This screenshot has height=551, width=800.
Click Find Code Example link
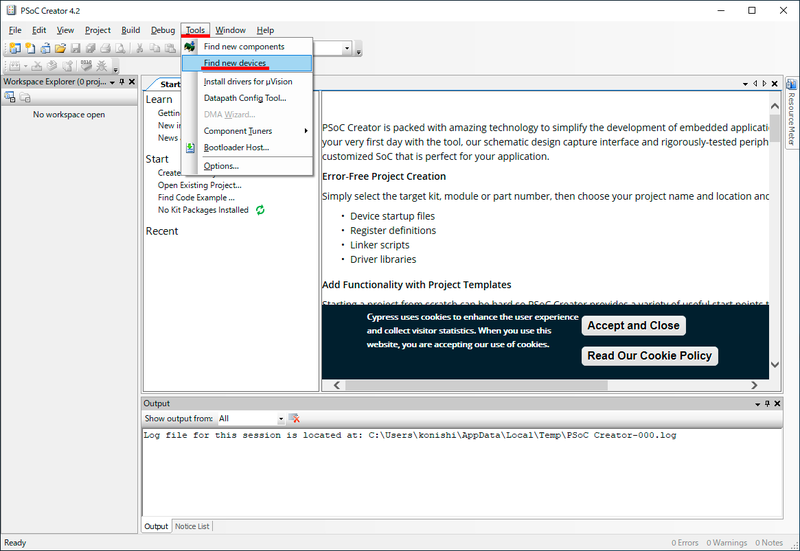pos(196,197)
